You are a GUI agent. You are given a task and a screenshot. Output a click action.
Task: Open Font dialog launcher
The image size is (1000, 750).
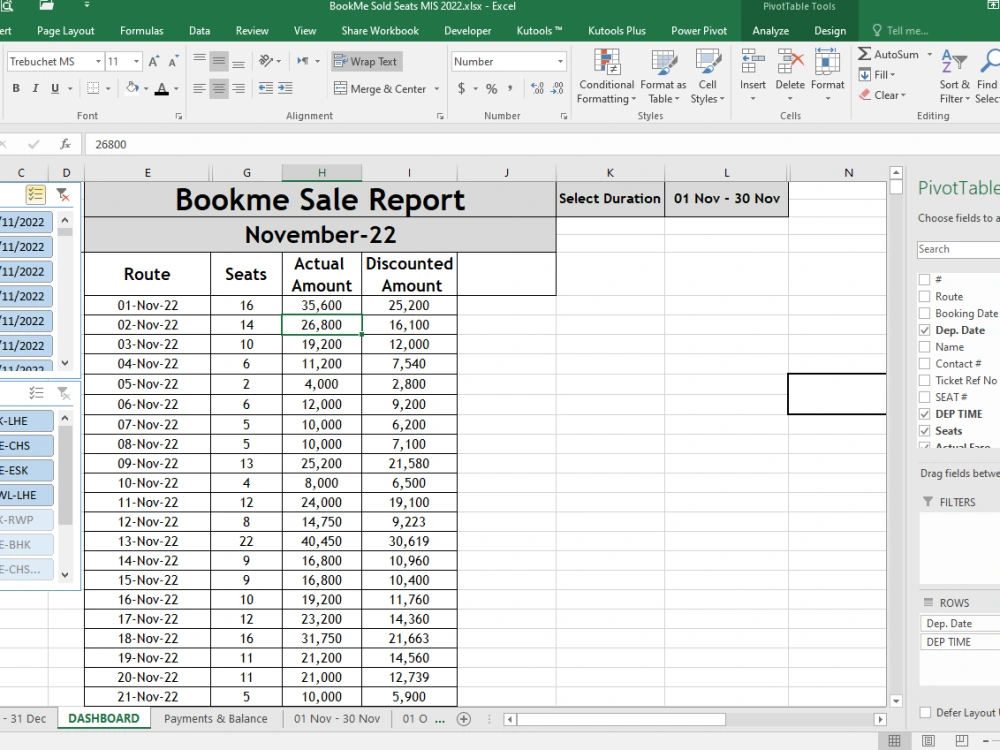pyautogui.click(x=179, y=116)
